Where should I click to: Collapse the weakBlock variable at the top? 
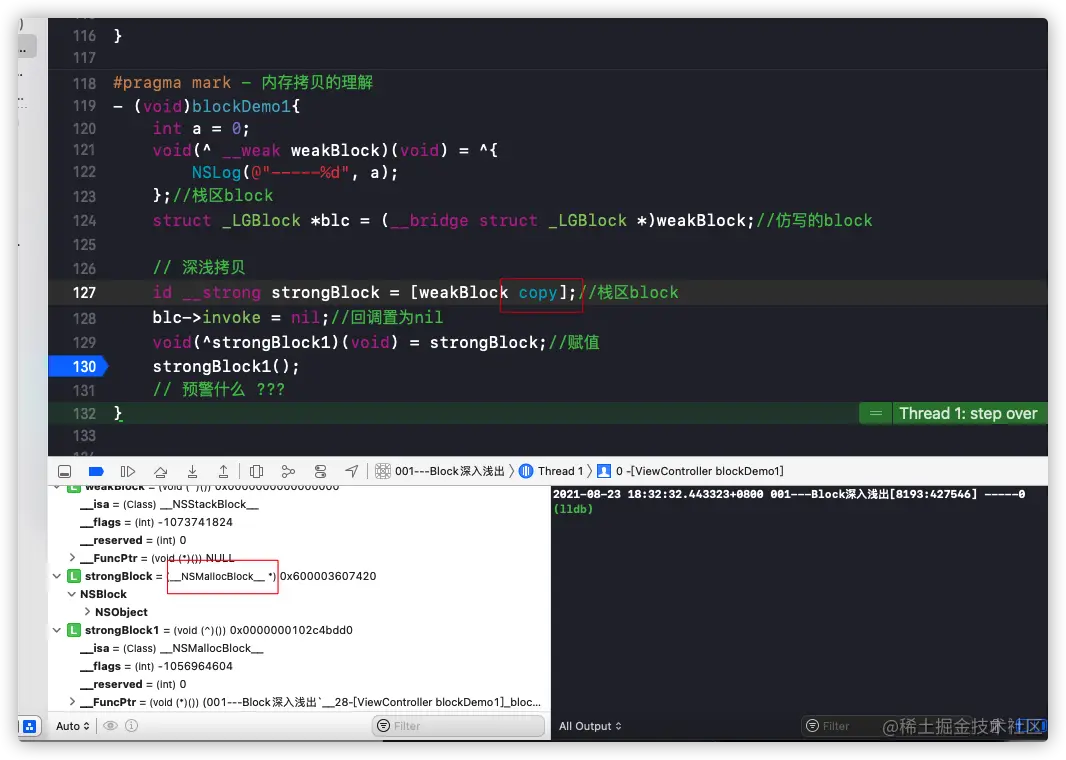pos(57,487)
